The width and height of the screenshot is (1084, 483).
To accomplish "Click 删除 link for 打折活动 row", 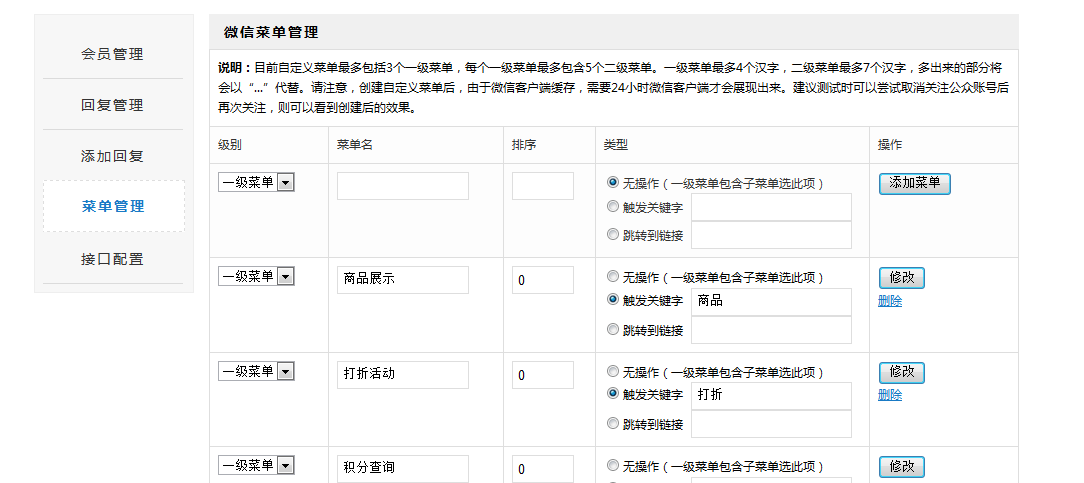I will click(x=889, y=395).
